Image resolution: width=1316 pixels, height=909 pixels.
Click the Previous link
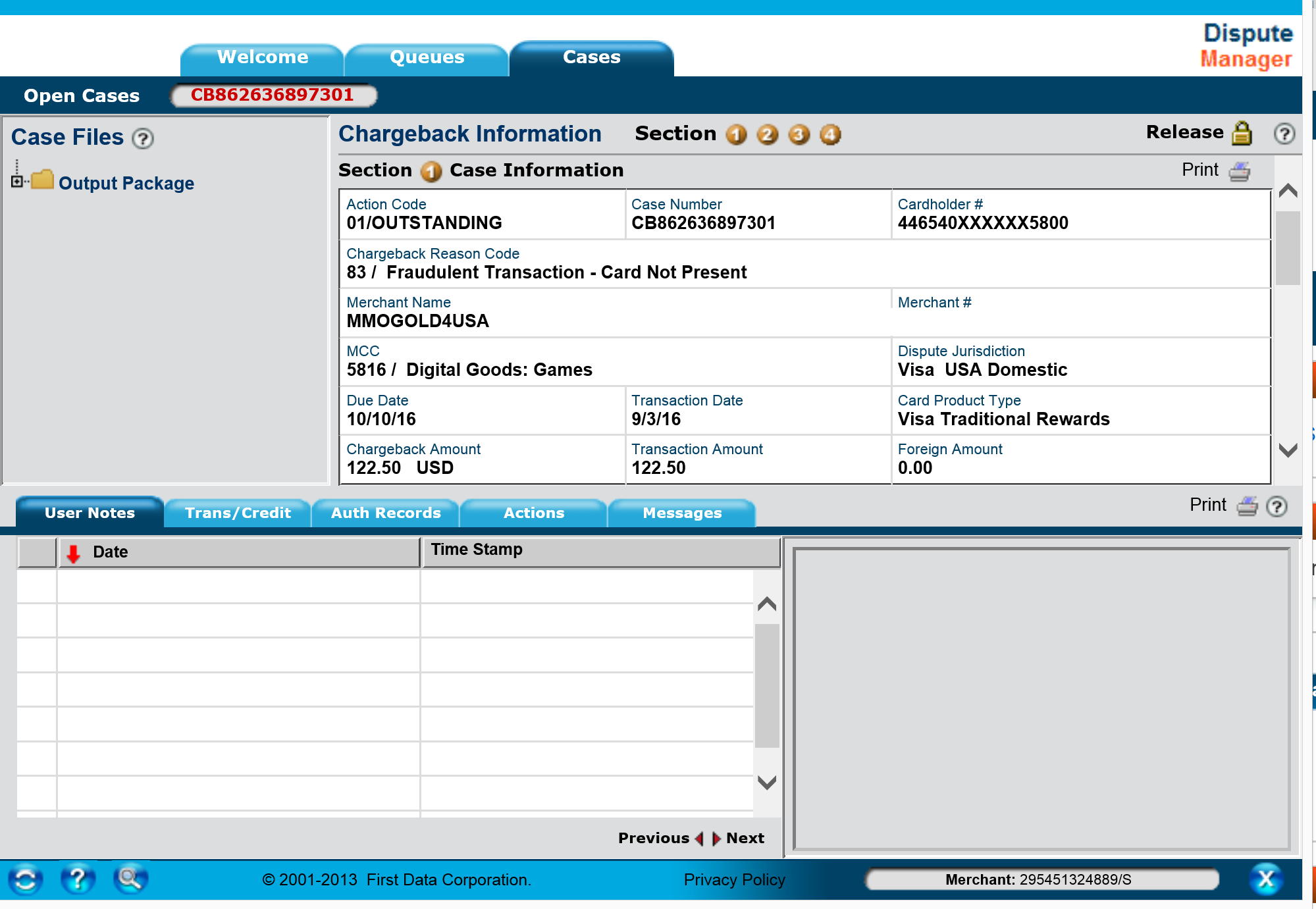654,839
